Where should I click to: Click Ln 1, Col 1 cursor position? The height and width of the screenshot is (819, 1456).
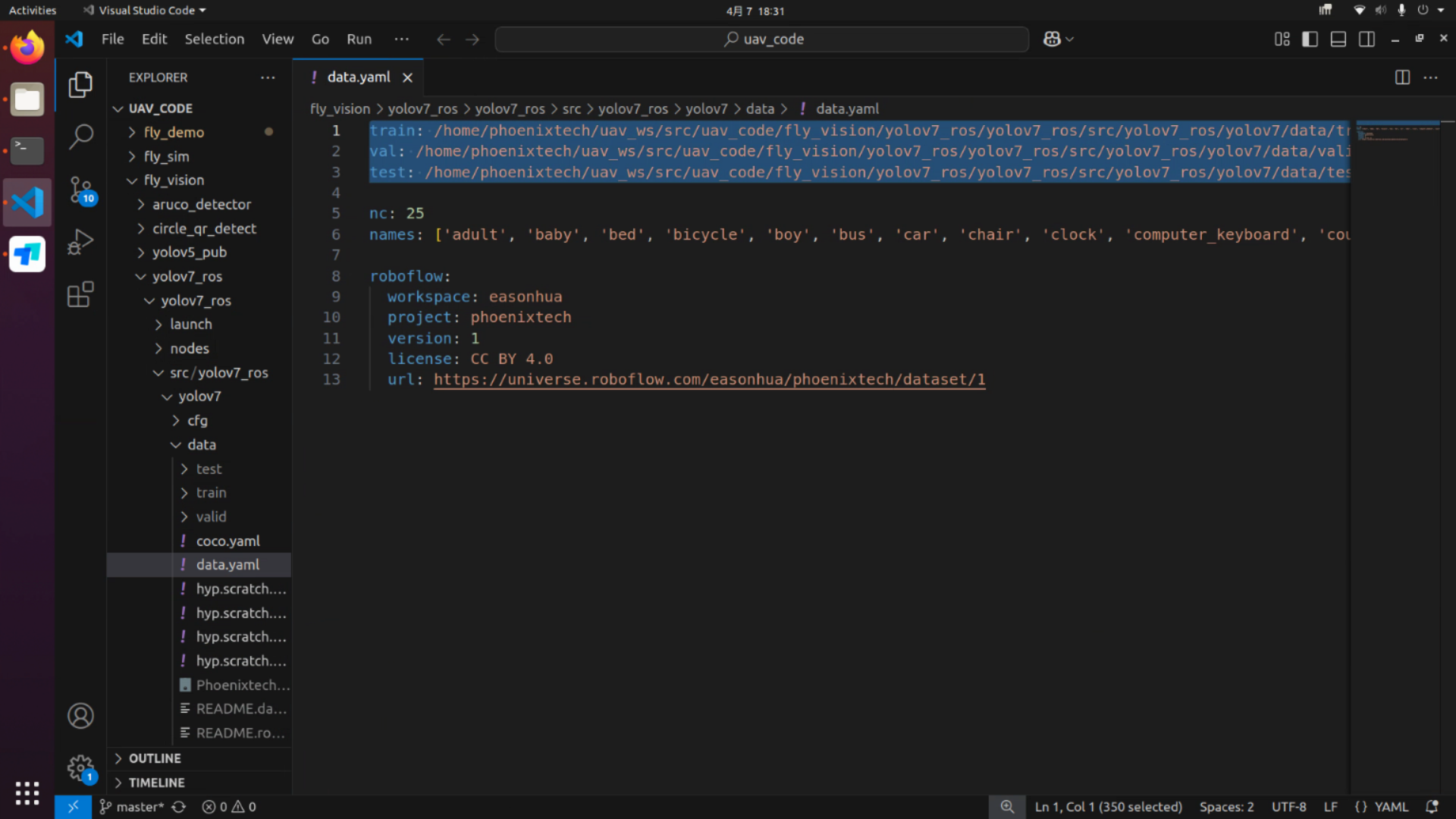click(1108, 807)
